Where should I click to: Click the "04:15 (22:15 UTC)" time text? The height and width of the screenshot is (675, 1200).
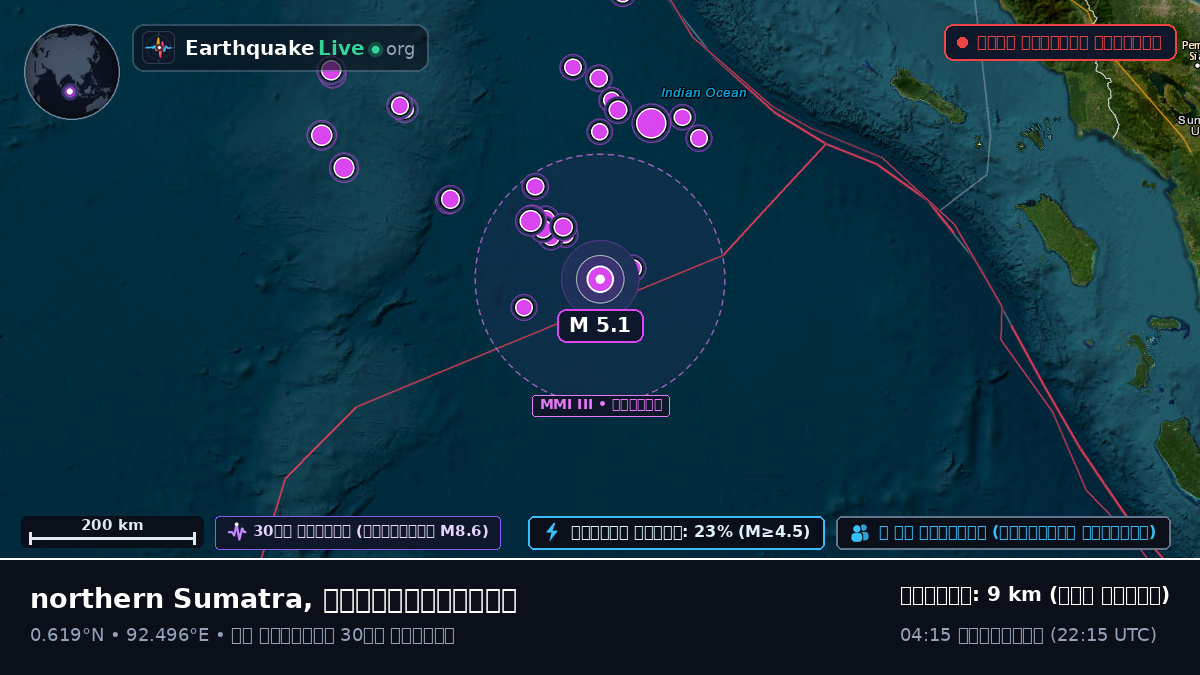(1028, 635)
